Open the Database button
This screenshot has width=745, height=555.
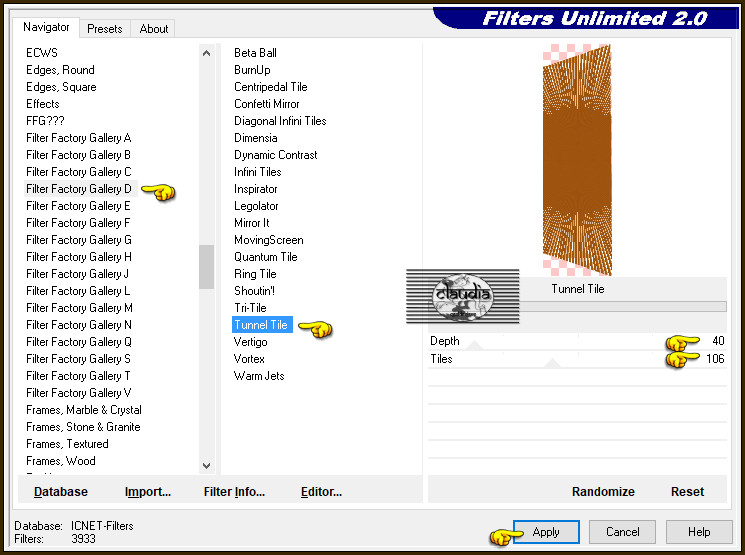coord(61,492)
